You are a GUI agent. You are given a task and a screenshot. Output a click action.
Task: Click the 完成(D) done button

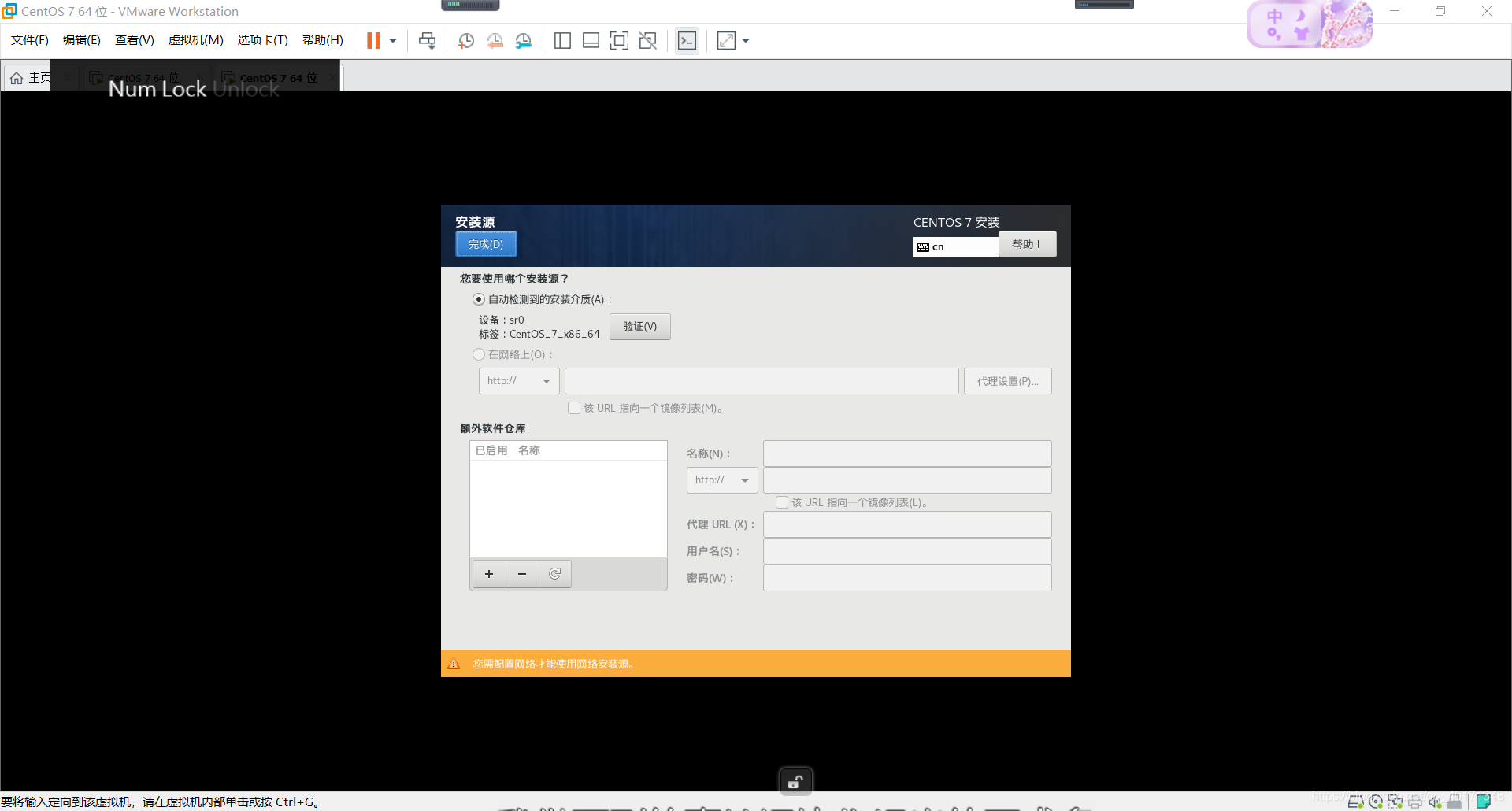pos(486,244)
